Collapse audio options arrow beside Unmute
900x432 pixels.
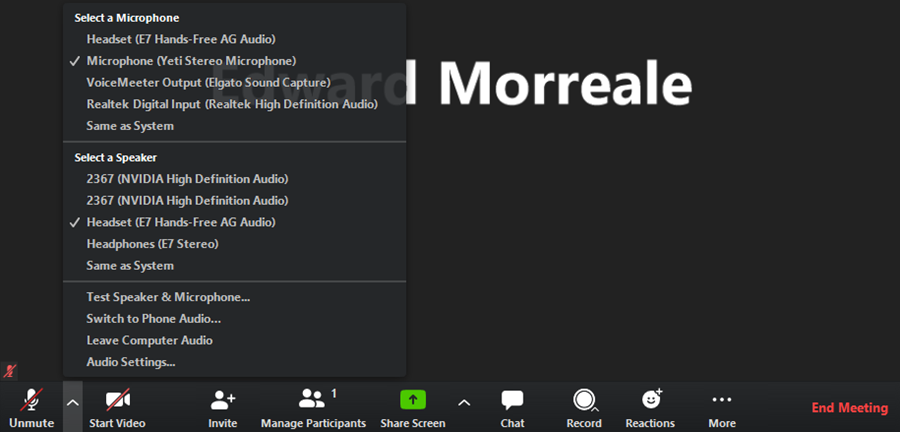[x=72, y=402]
